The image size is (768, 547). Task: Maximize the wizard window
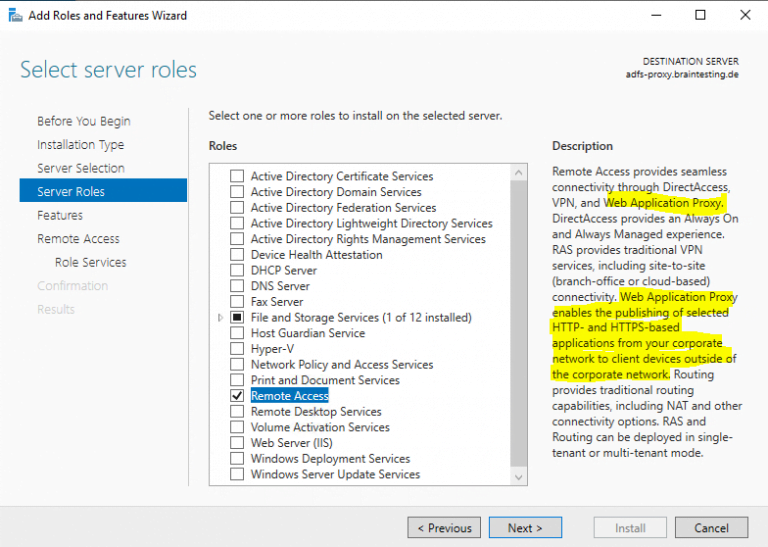click(x=700, y=15)
